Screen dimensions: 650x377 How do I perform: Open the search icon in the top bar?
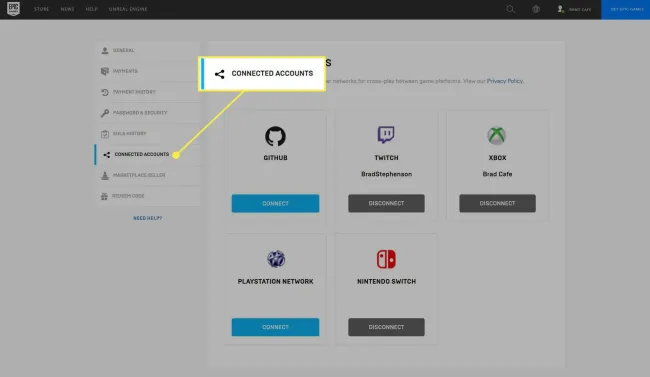(510, 9)
